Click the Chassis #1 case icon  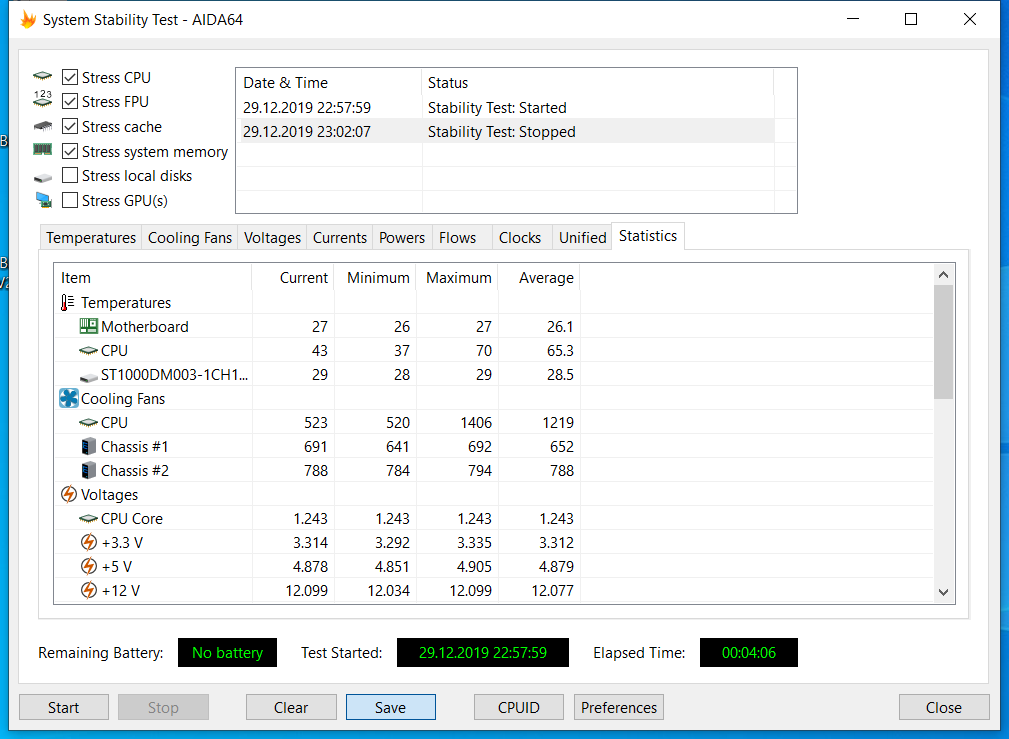point(89,447)
